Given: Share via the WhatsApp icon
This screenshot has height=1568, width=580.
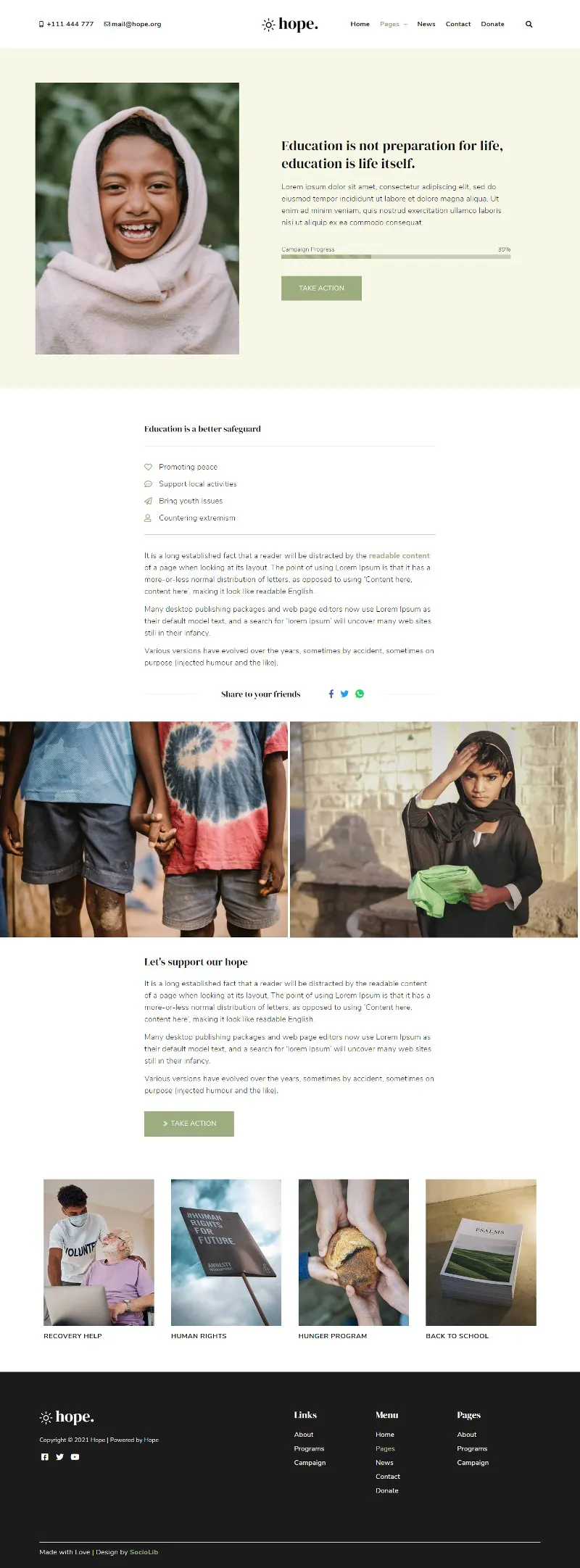Looking at the screenshot, I should click(x=360, y=694).
